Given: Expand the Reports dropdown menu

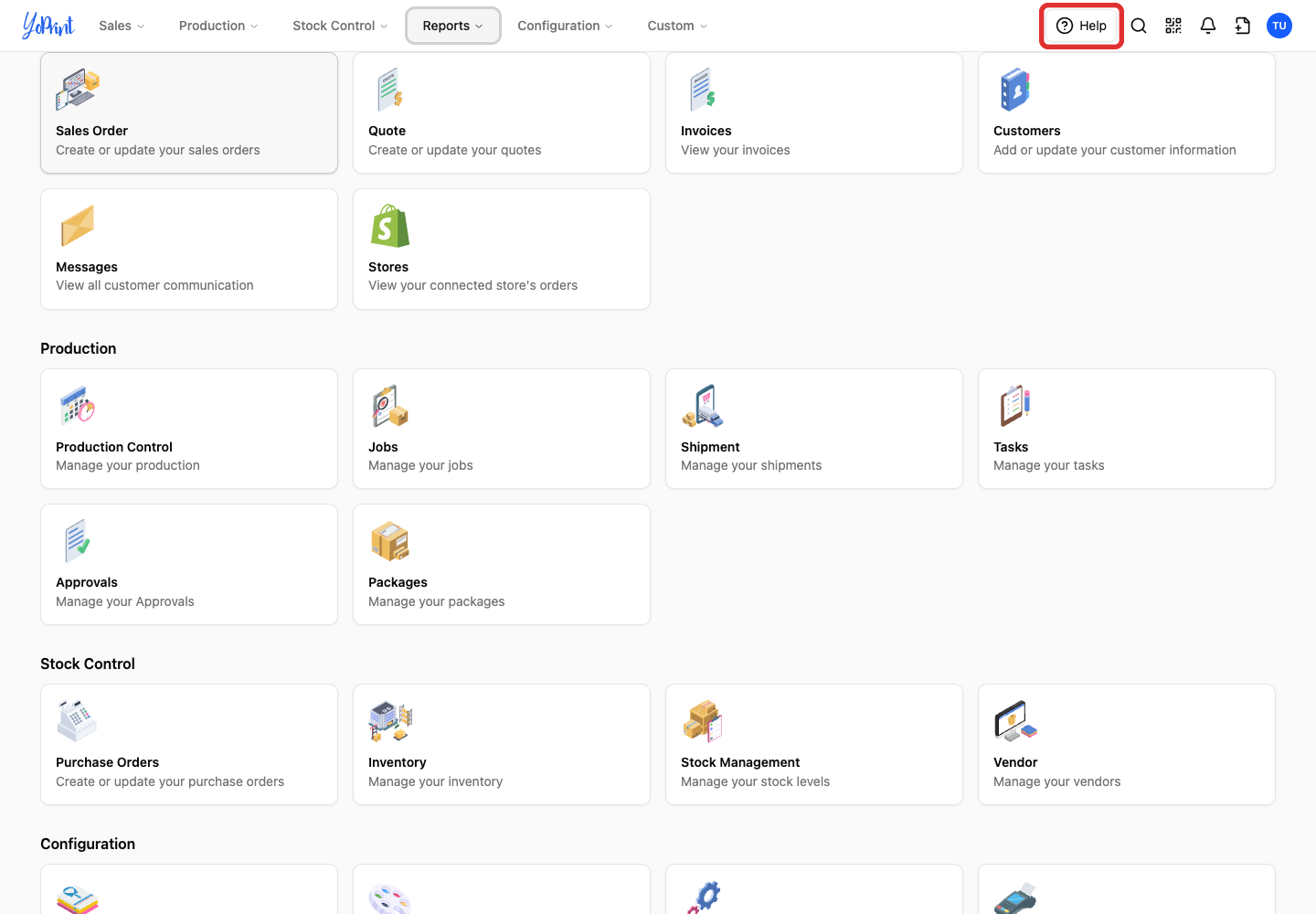Looking at the screenshot, I should tap(453, 26).
